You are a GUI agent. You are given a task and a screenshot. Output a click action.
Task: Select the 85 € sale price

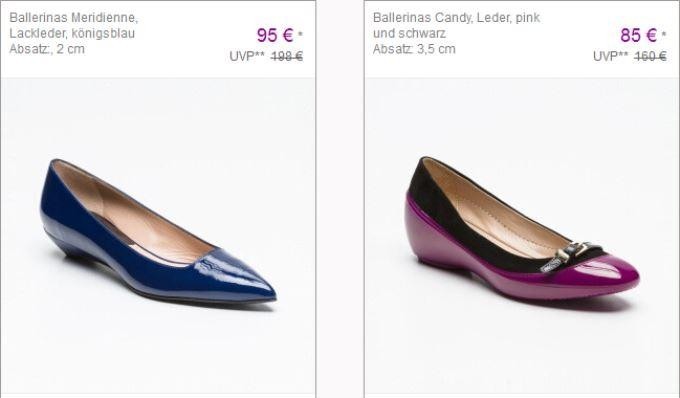pyautogui.click(x=638, y=35)
